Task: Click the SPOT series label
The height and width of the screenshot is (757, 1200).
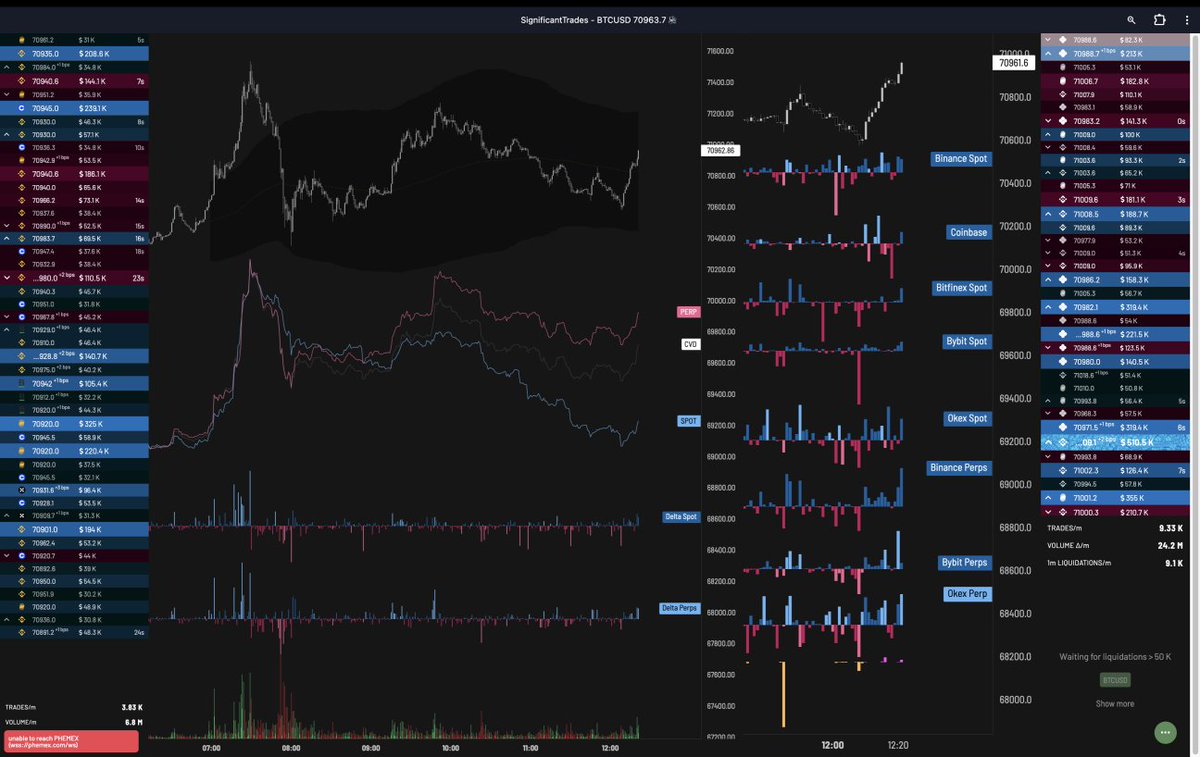Action: [x=688, y=421]
